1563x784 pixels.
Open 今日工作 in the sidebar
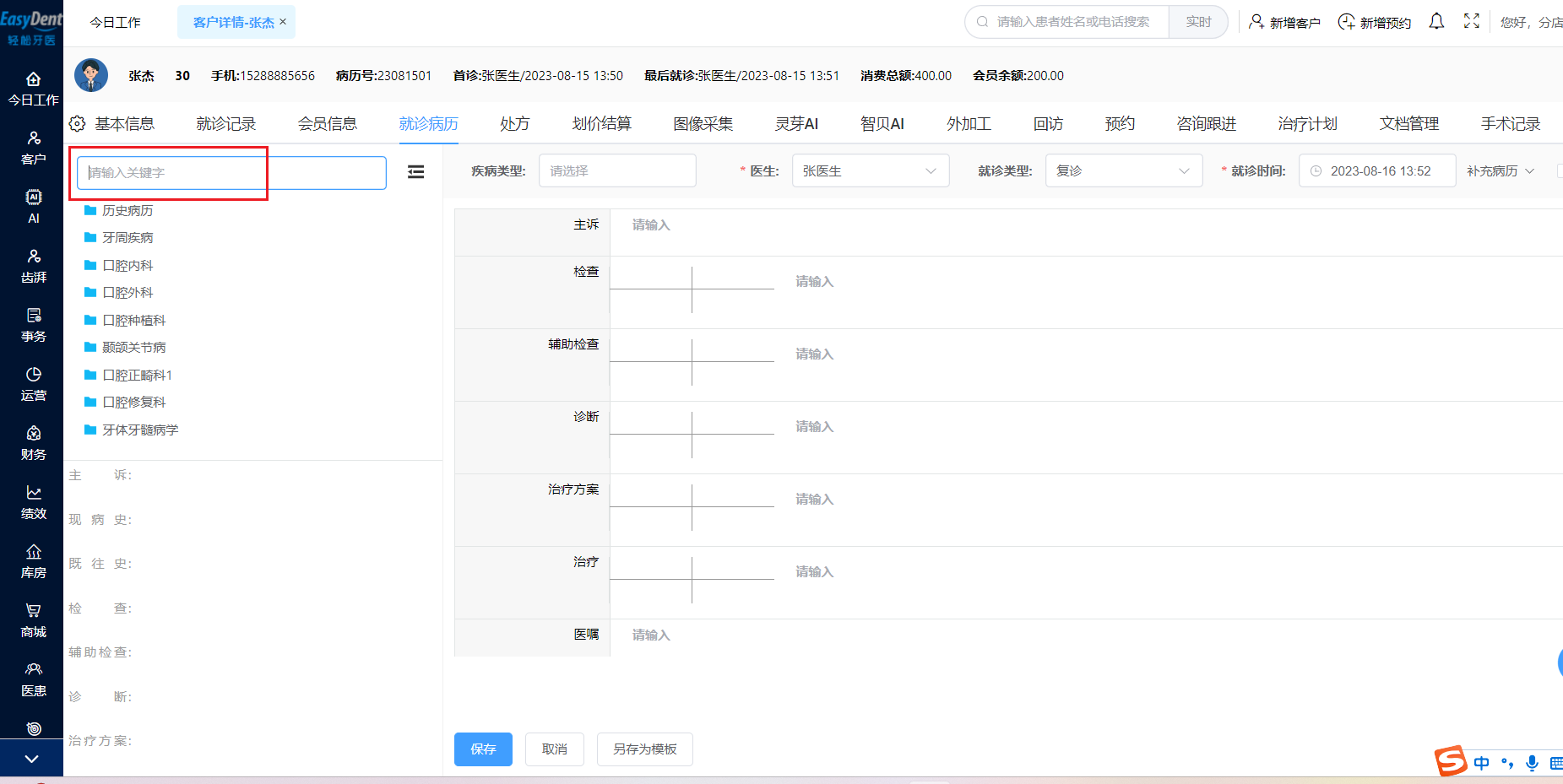pyautogui.click(x=33, y=89)
